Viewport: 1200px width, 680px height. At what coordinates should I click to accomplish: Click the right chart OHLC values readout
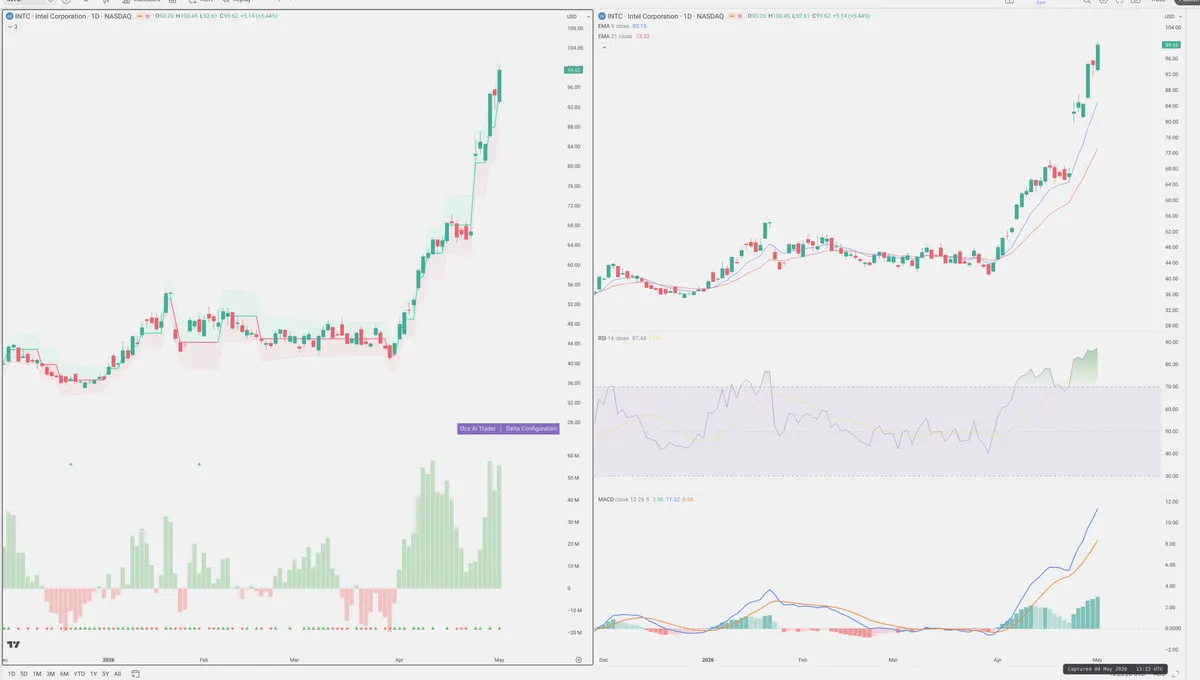[809, 16]
